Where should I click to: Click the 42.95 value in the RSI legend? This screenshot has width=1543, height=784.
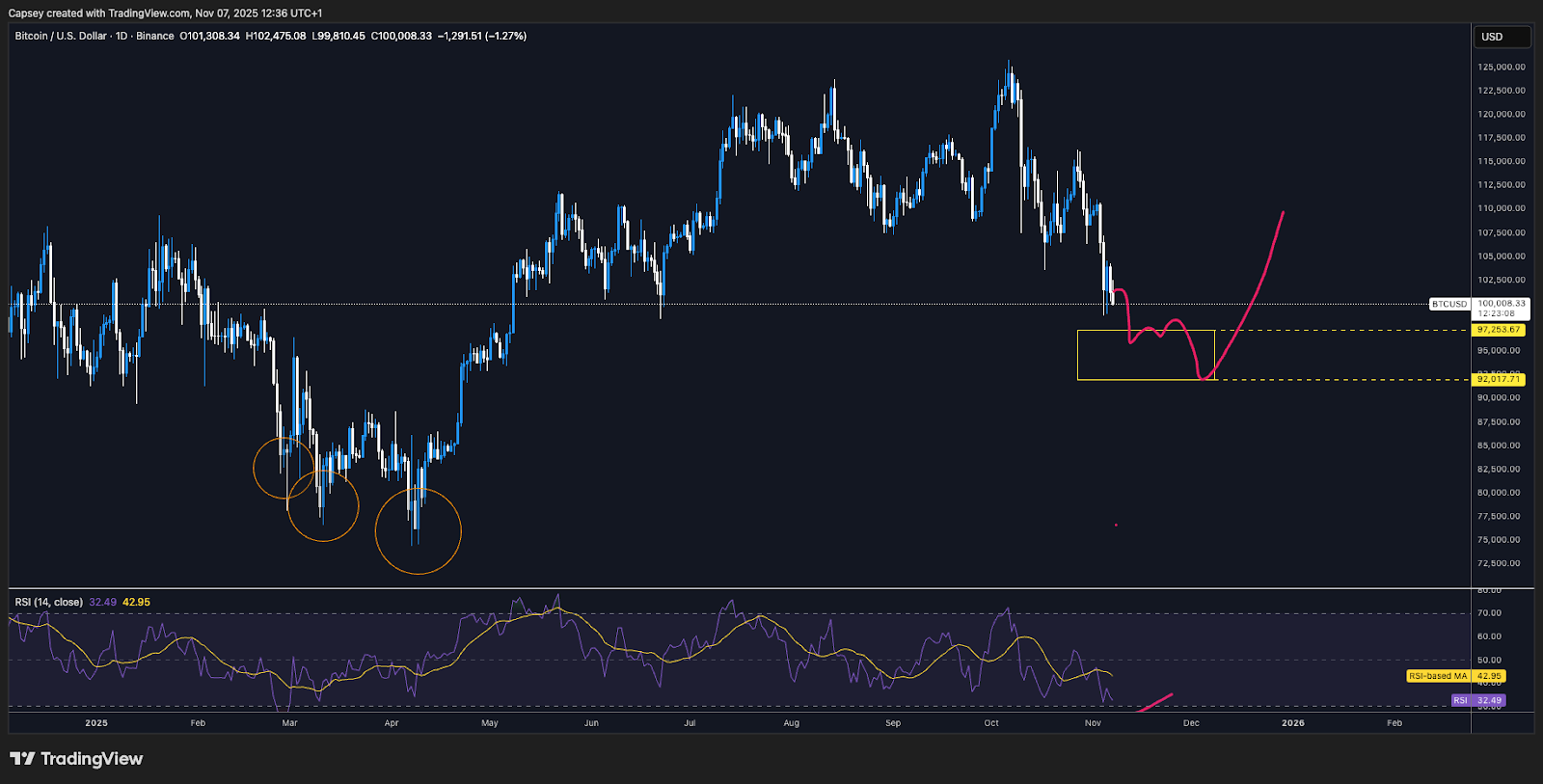tap(136, 602)
